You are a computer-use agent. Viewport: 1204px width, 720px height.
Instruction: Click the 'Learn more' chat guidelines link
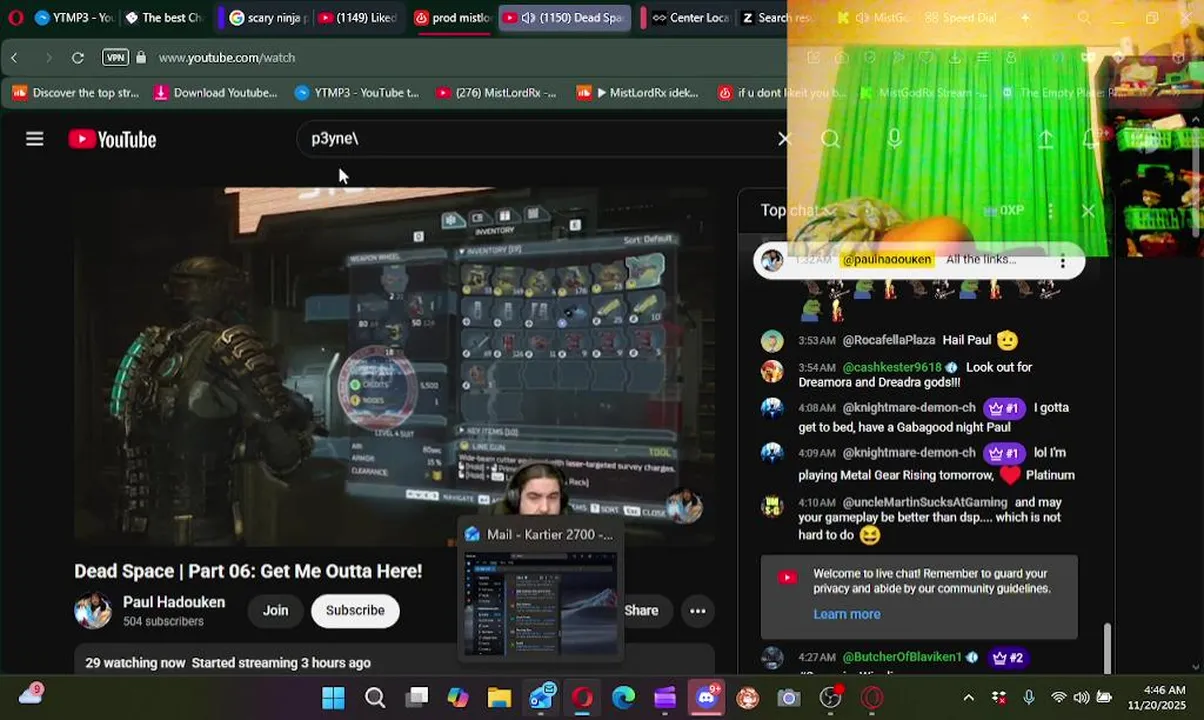click(847, 614)
